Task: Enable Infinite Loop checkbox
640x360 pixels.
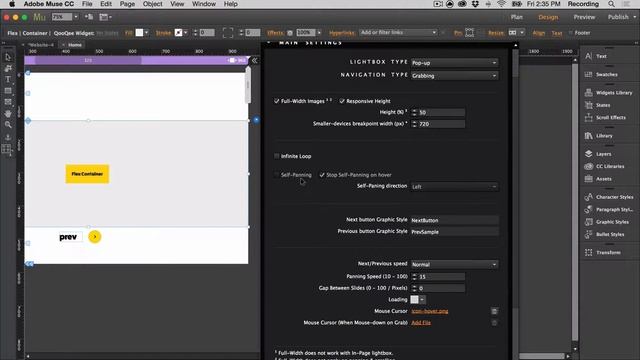Action: pyautogui.click(x=276, y=156)
